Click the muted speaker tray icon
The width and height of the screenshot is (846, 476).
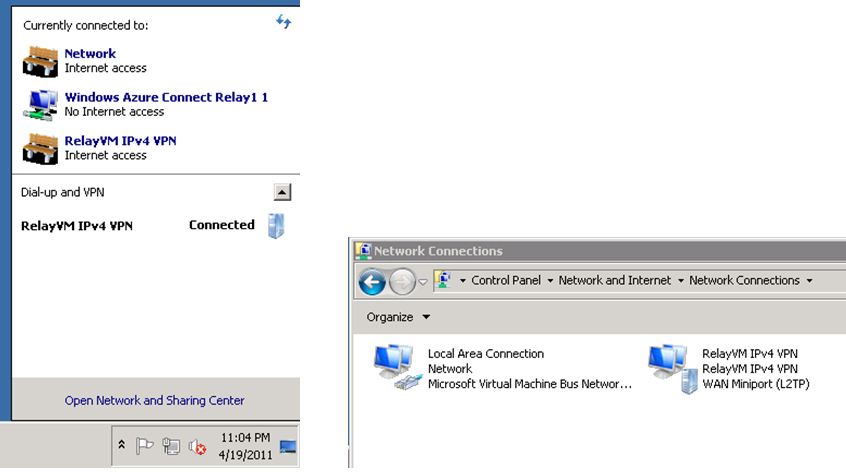coord(197,447)
